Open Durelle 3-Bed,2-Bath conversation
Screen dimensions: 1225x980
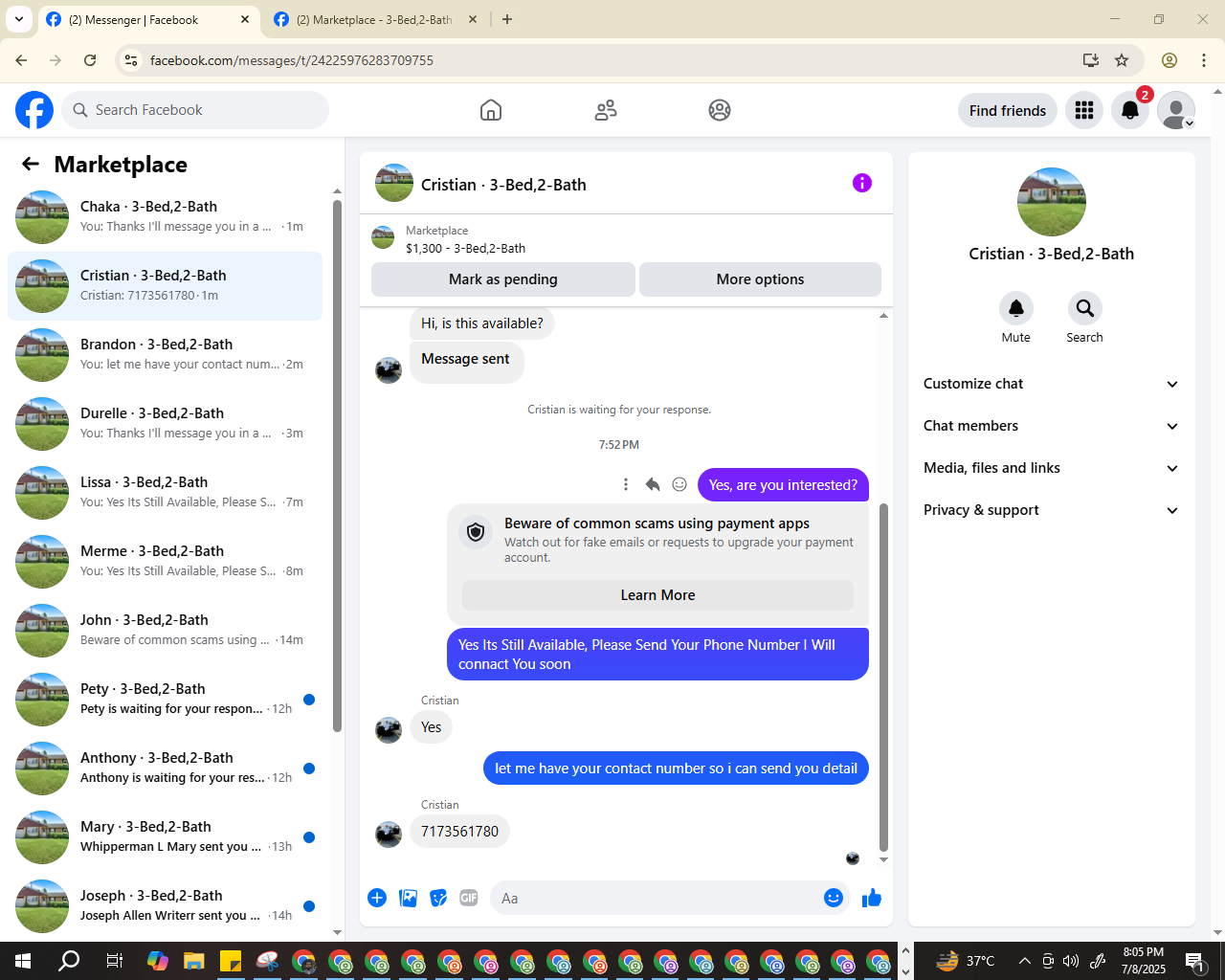pyautogui.click(x=165, y=424)
